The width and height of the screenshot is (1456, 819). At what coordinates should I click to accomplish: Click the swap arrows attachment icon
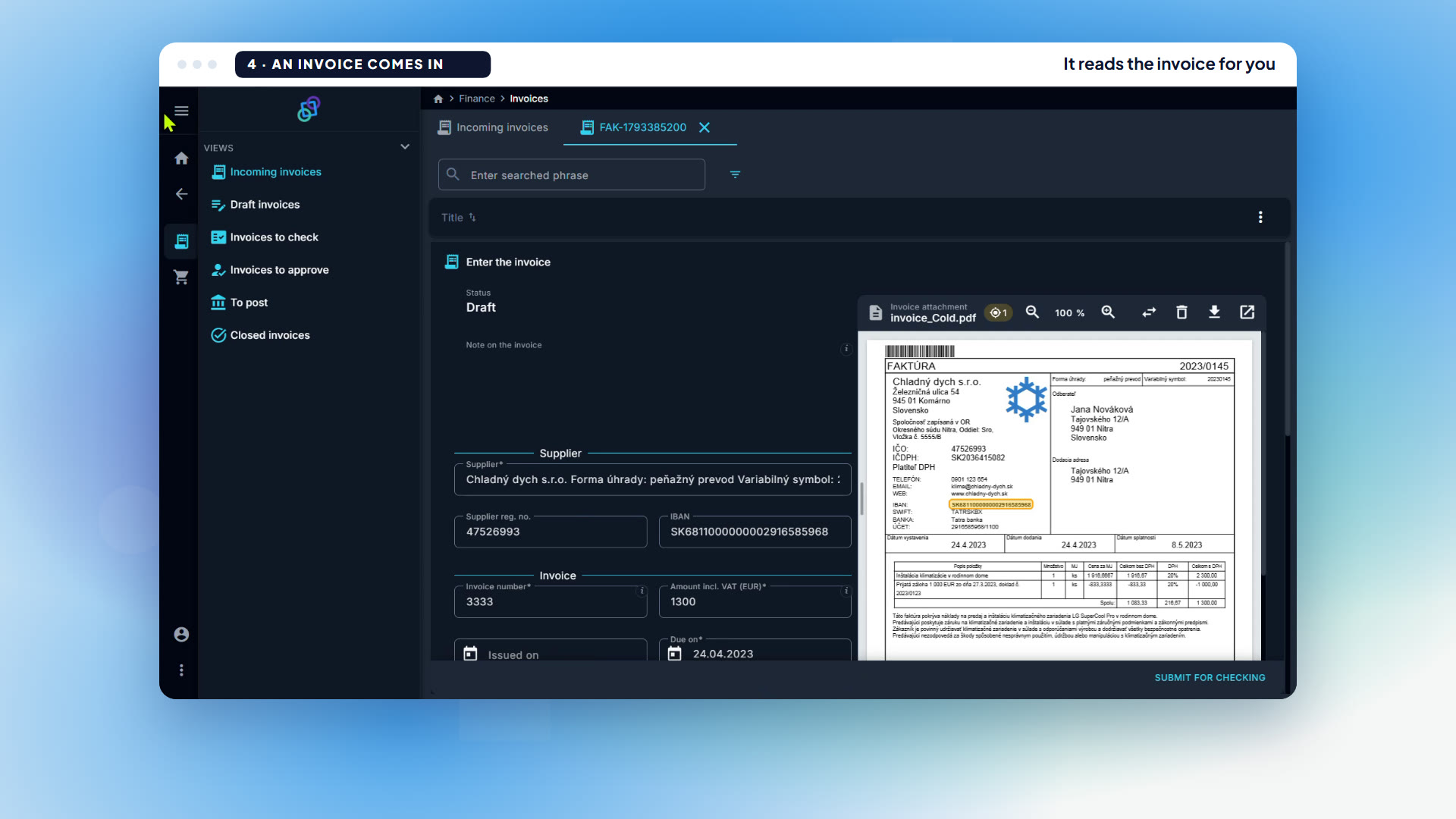[1149, 312]
